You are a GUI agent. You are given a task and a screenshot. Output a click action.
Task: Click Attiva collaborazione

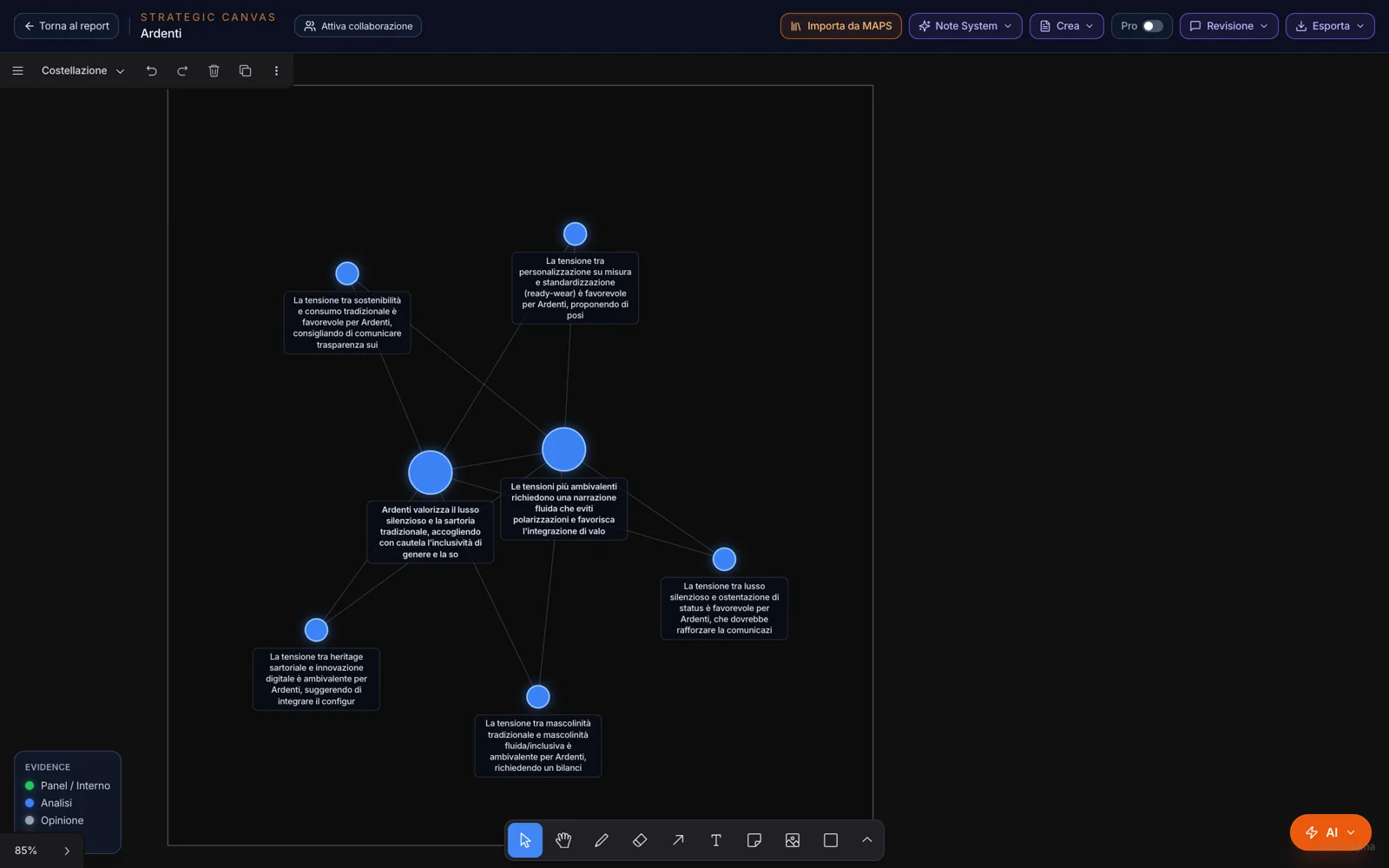click(358, 26)
